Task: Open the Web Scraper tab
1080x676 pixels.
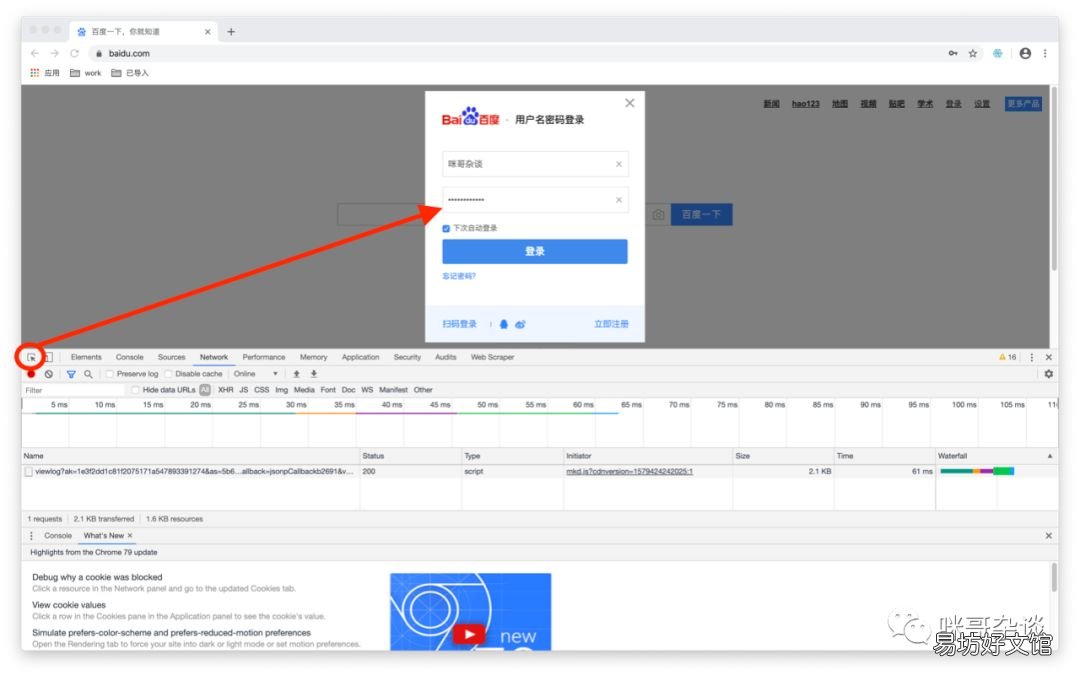Action: pyautogui.click(x=492, y=357)
